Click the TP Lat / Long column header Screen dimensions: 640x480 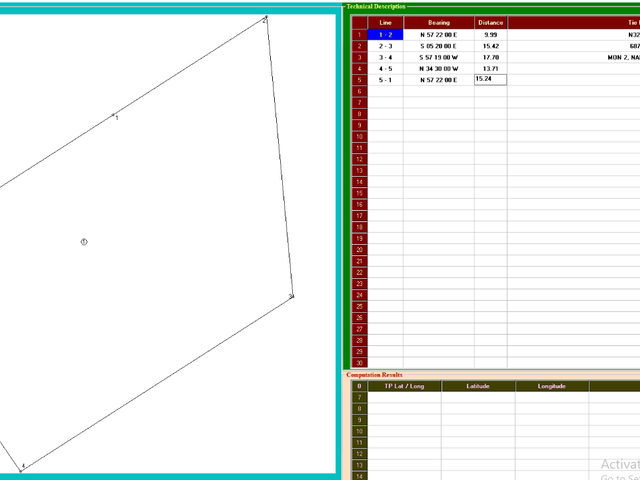click(404, 386)
